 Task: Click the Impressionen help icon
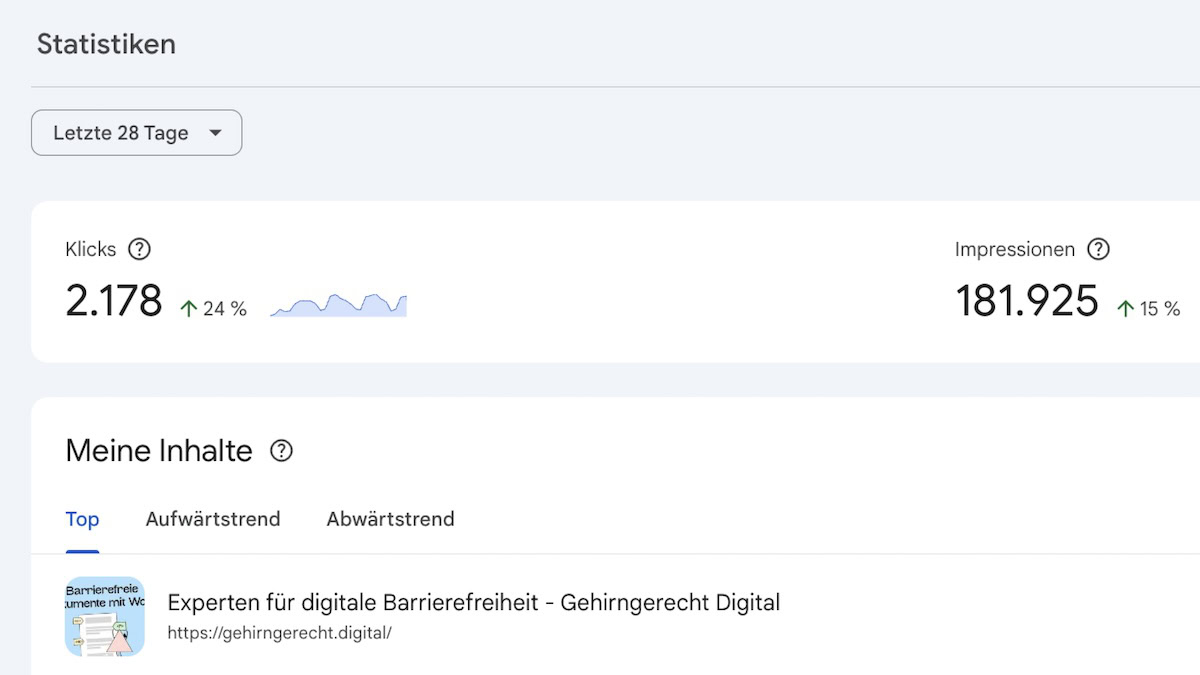point(1098,250)
